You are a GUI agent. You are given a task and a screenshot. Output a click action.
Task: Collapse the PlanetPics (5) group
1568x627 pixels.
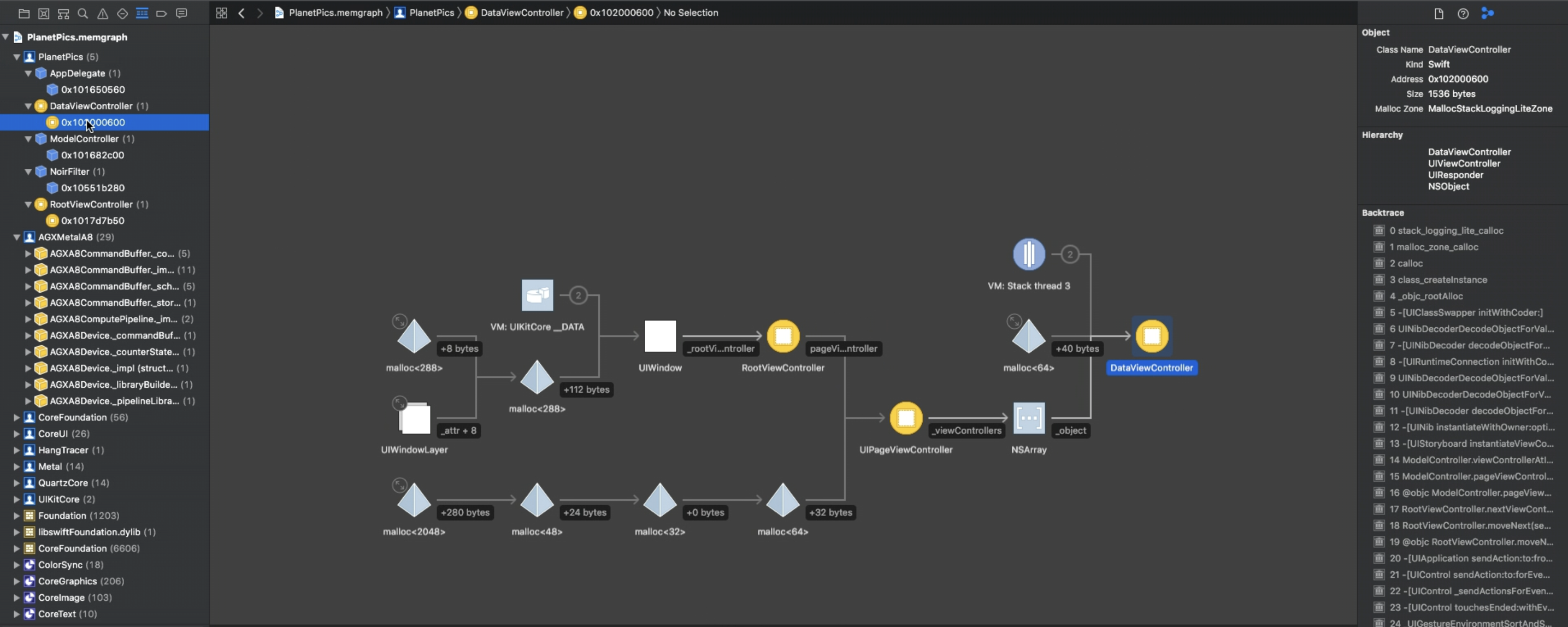(x=17, y=57)
